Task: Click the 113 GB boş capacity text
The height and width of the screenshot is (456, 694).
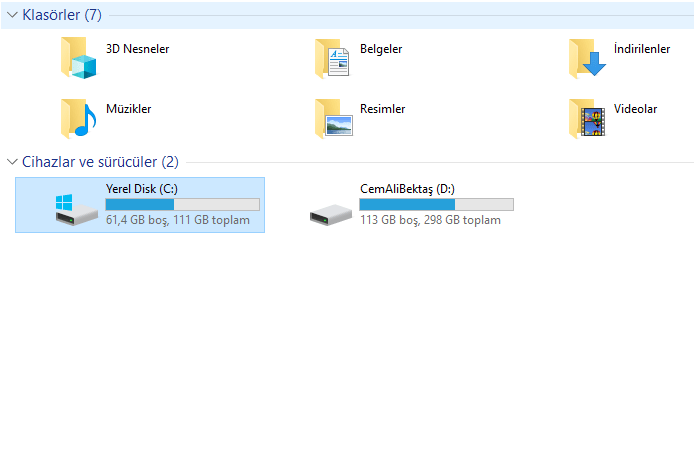Action: [x=389, y=220]
